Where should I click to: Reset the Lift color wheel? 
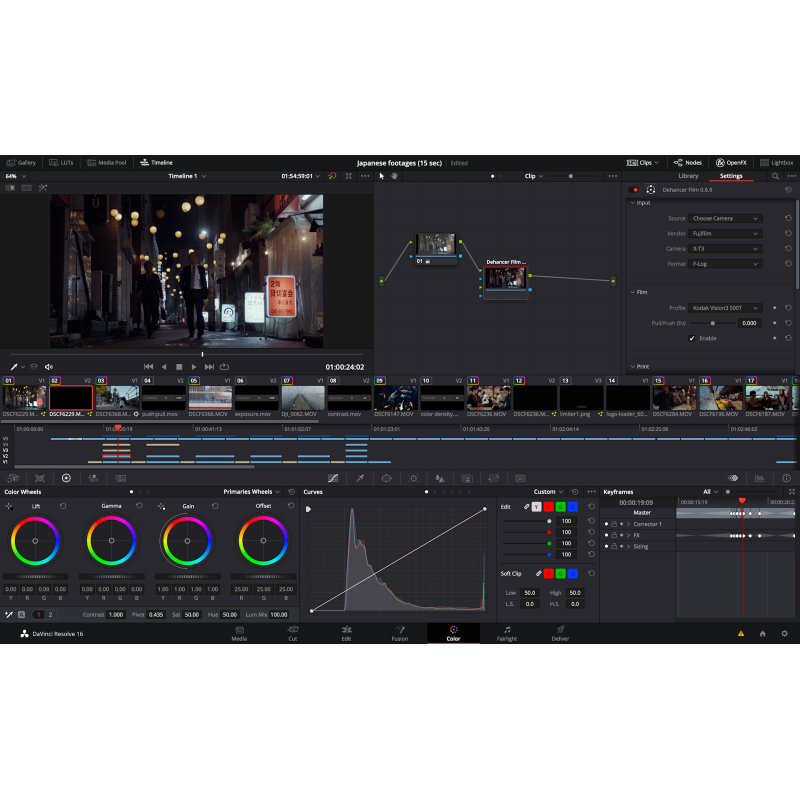tap(63, 506)
